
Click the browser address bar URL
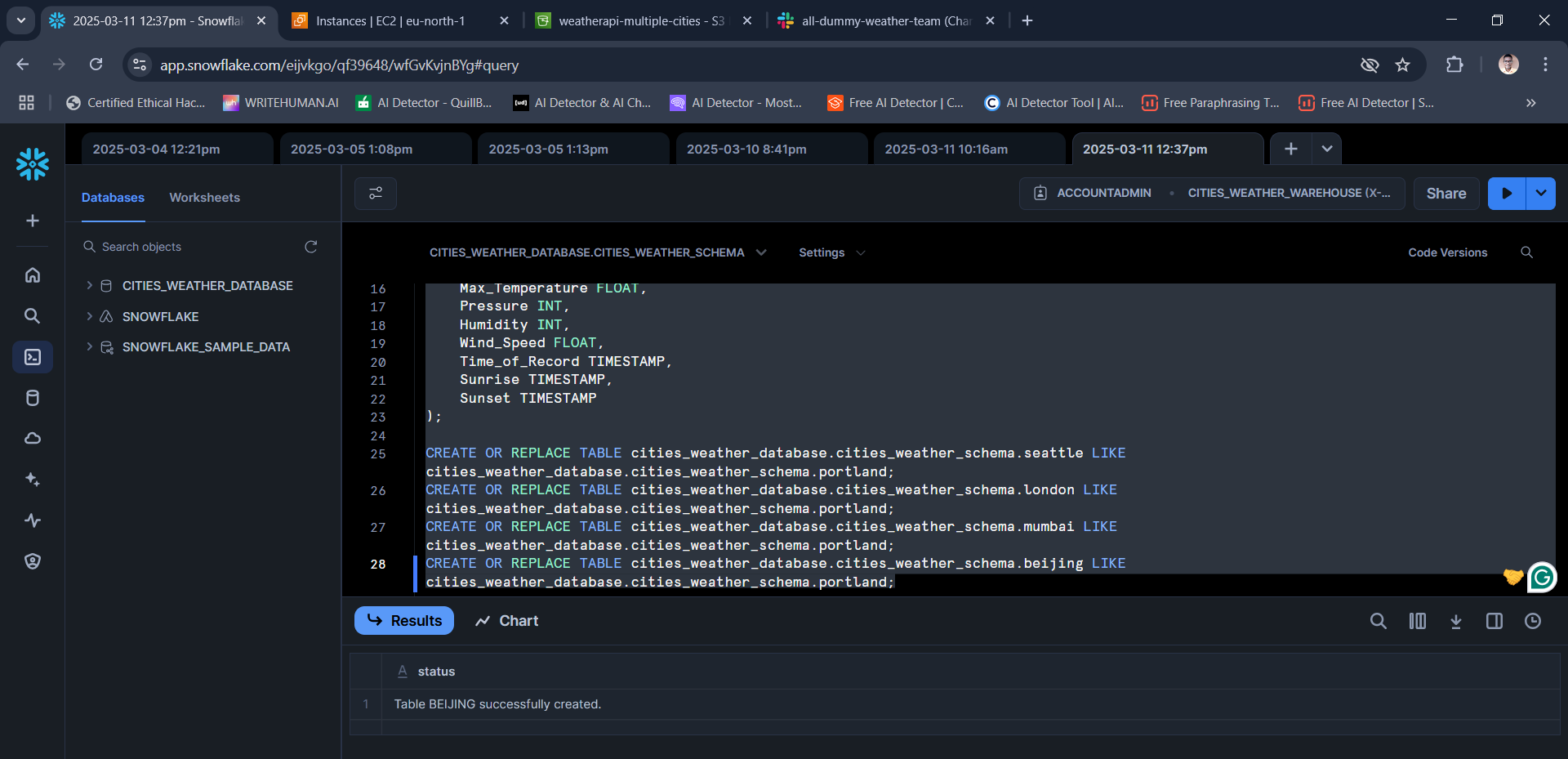point(339,65)
